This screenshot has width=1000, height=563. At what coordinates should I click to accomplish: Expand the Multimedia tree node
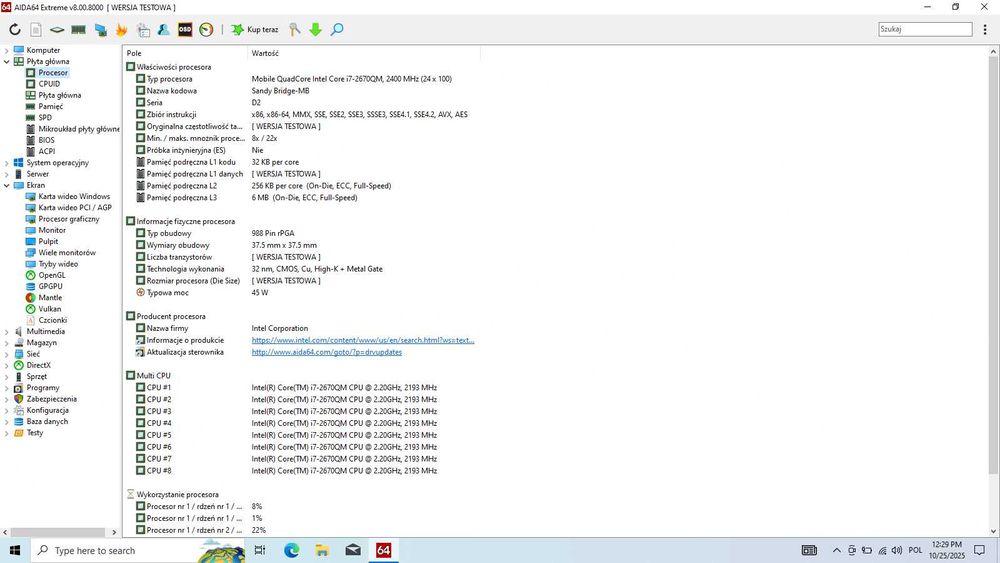point(6,332)
